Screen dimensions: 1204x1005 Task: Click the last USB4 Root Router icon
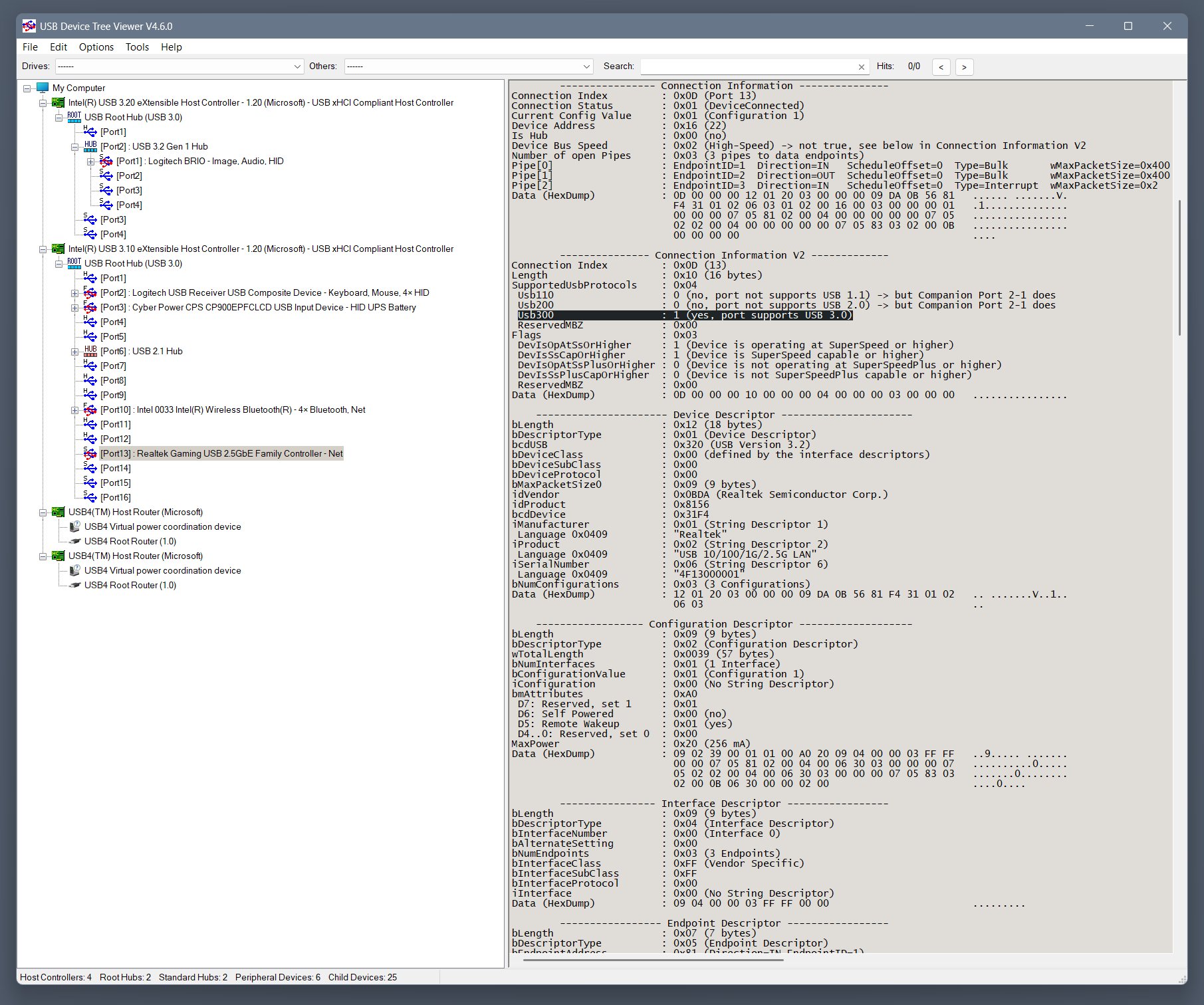click(74, 585)
